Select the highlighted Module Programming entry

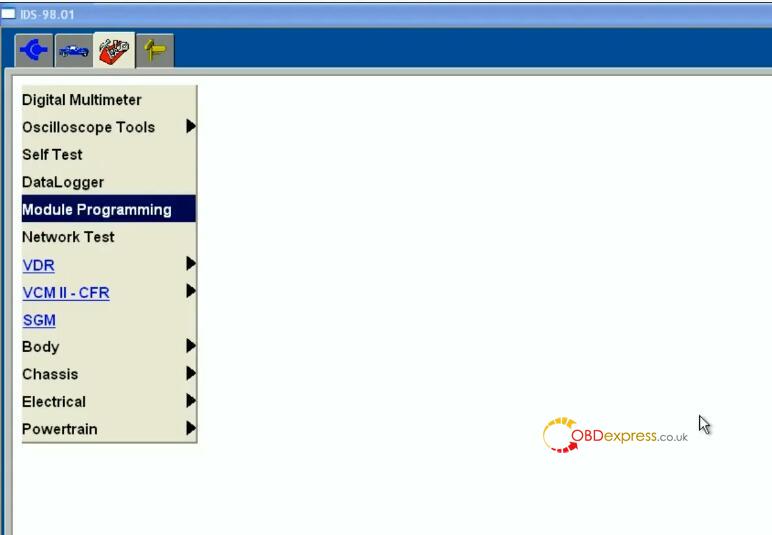tap(97, 210)
